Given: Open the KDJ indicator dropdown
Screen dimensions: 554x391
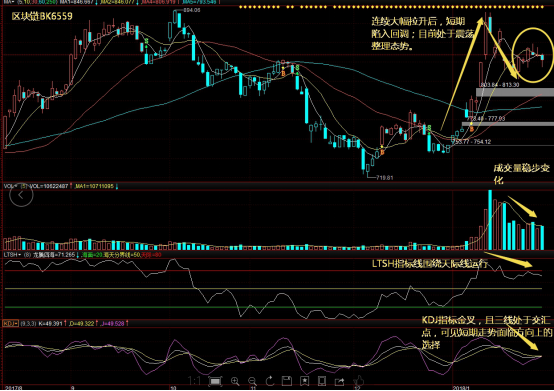Looking at the screenshot, I should [10, 323].
